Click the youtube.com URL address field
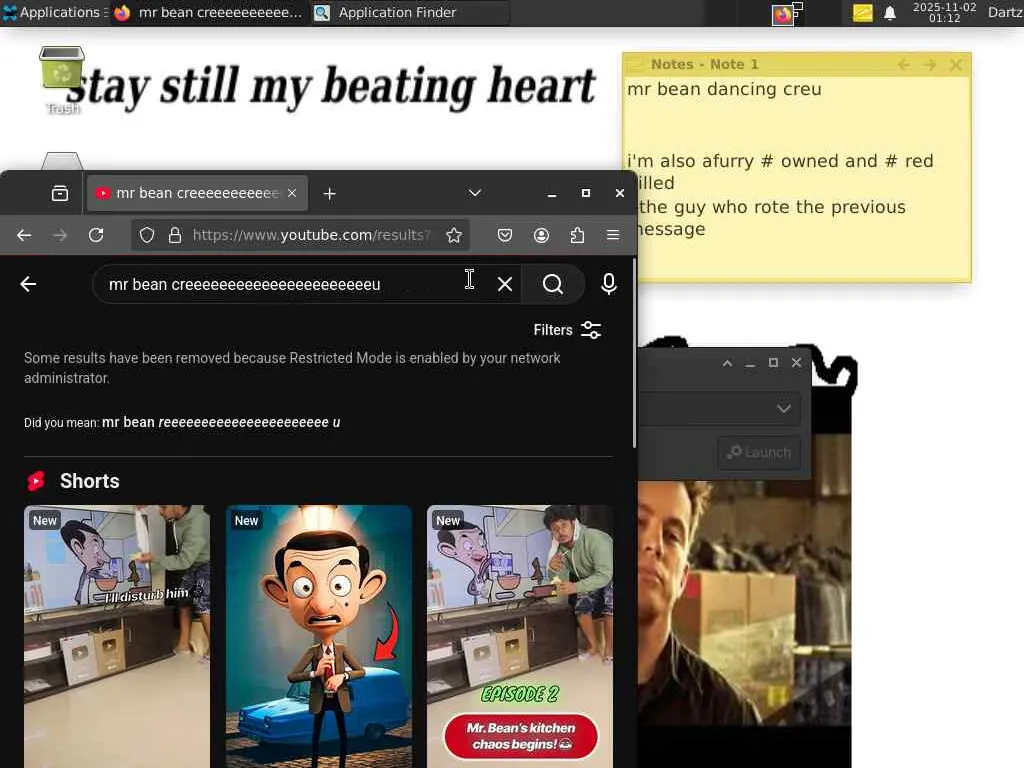This screenshot has width=1024, height=768. 311,235
